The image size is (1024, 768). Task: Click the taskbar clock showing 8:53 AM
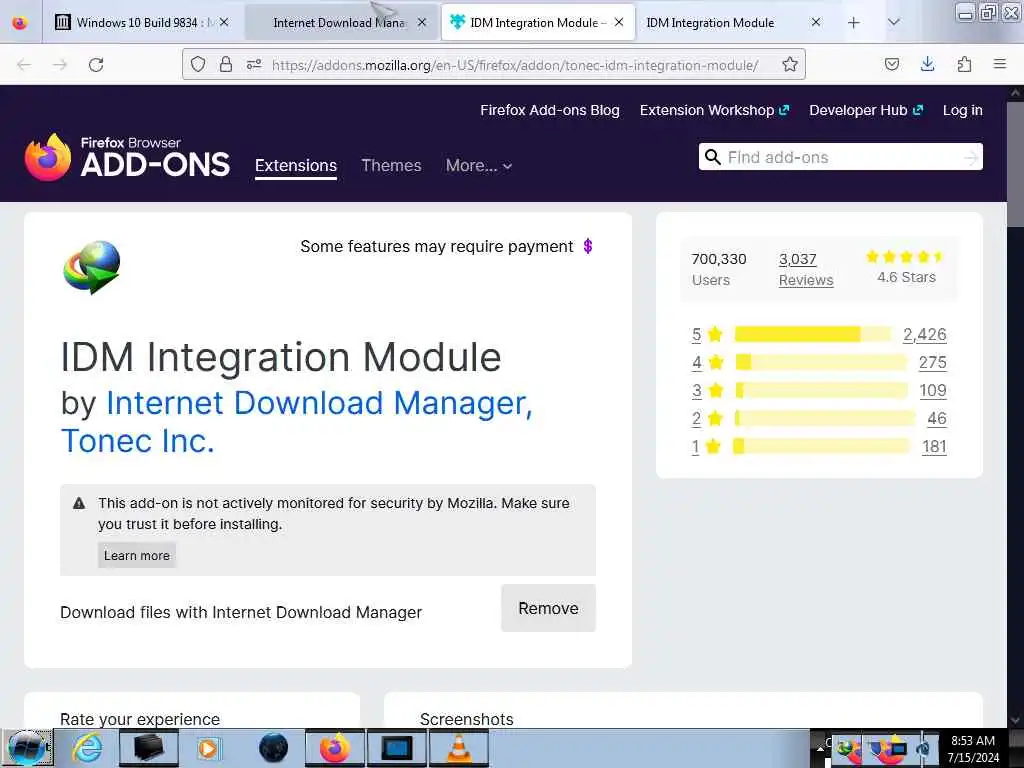(973, 749)
